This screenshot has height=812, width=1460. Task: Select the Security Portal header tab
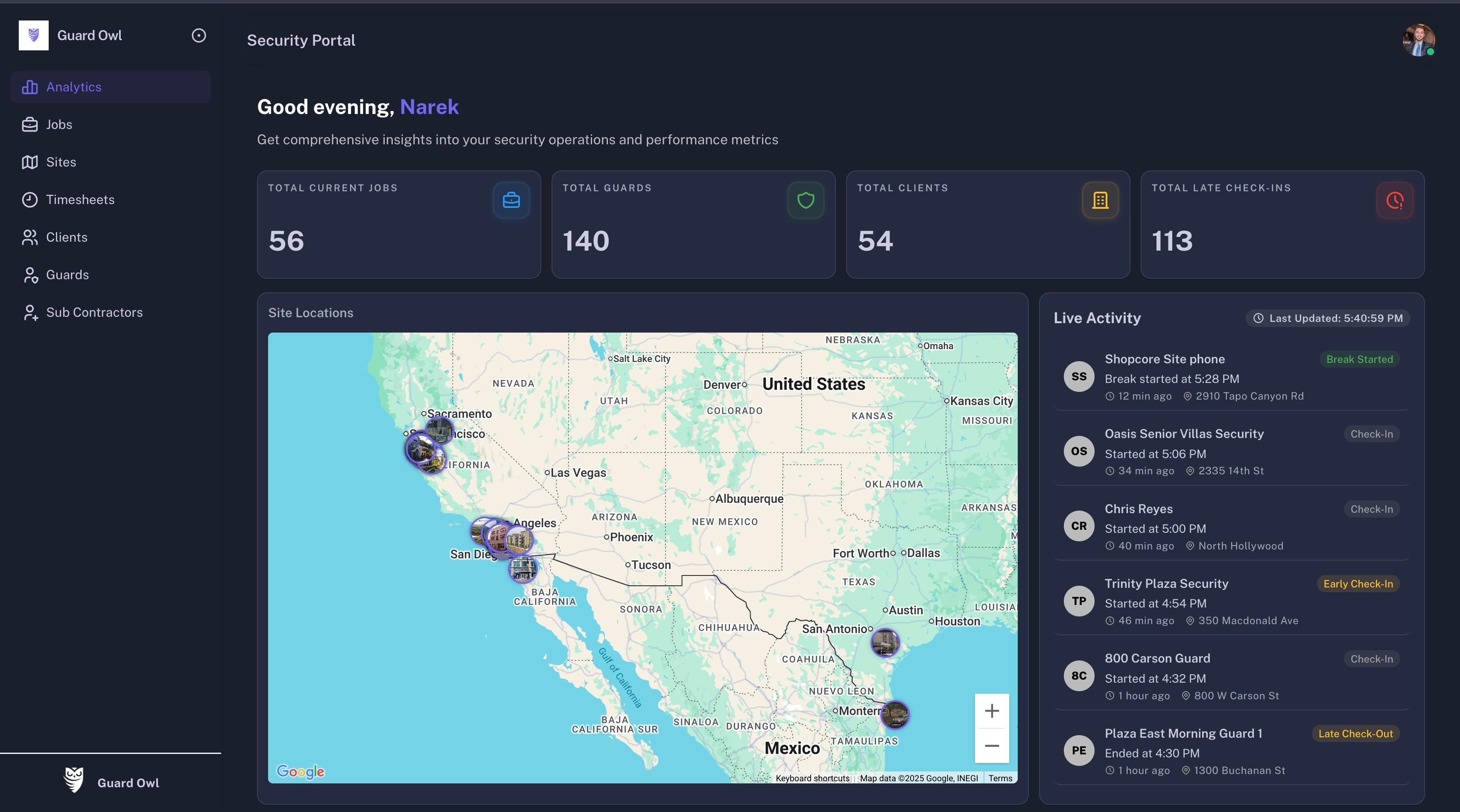coord(301,40)
